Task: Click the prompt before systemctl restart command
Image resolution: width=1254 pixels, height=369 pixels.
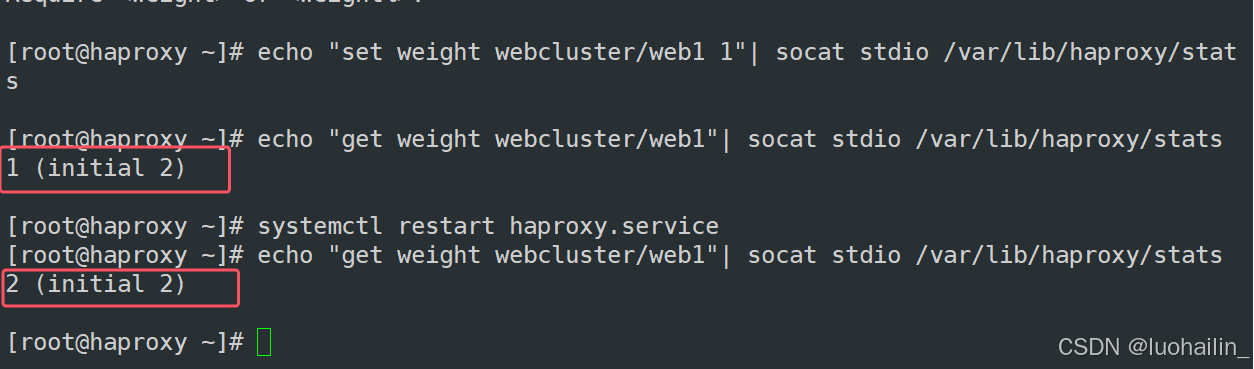Action: coord(126,226)
